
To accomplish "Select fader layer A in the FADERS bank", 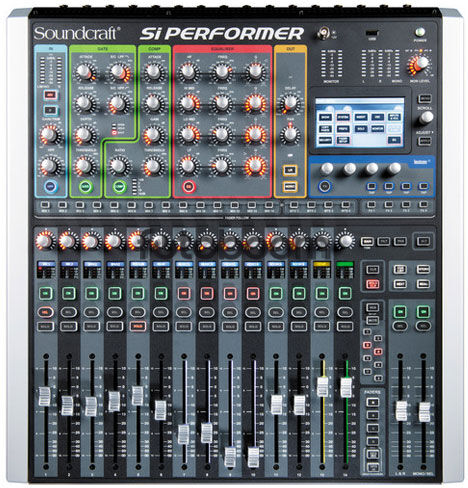I will pos(373,402).
